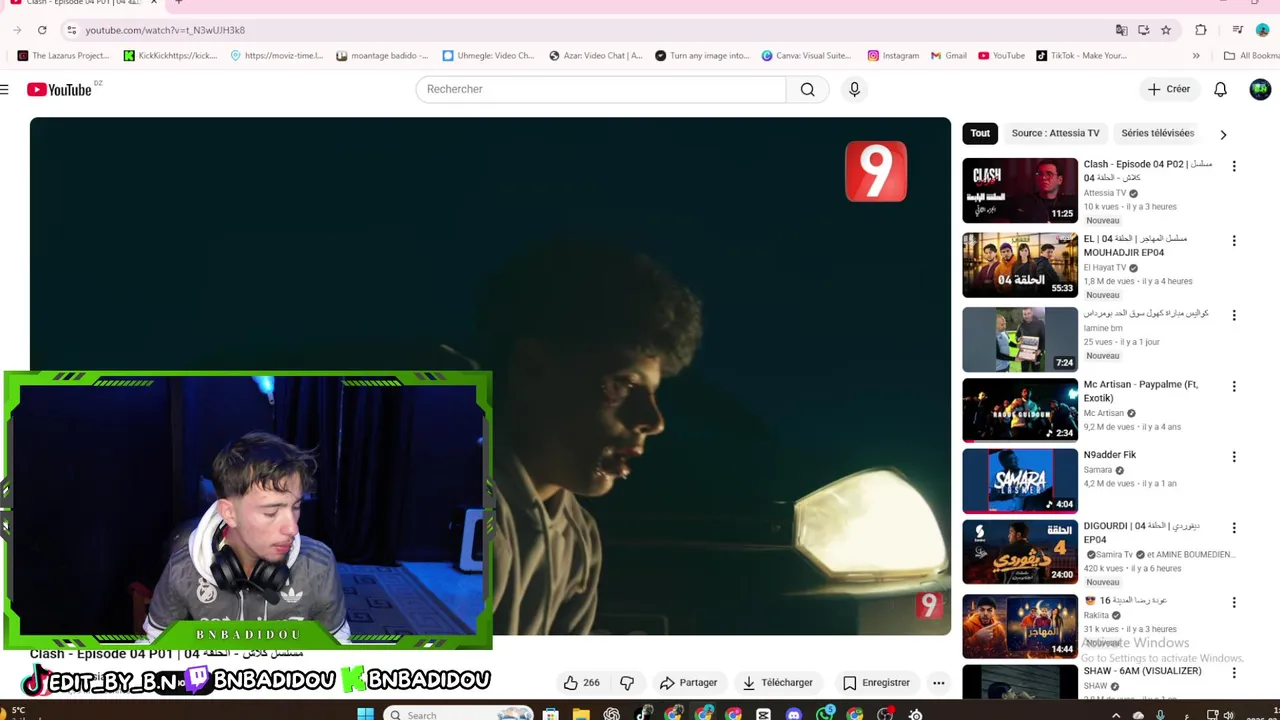Open Discord from the taskbar

[x=794, y=714]
